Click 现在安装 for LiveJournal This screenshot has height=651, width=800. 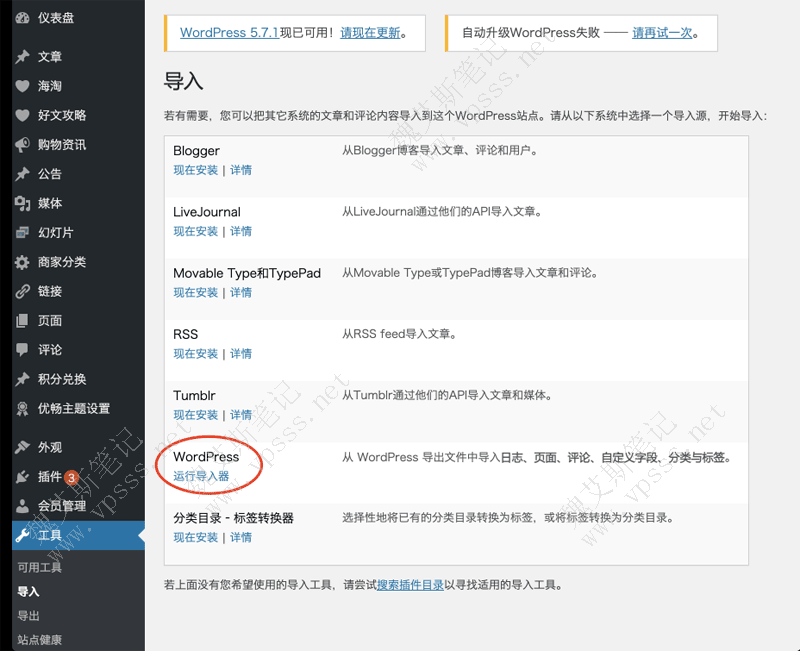coord(196,231)
